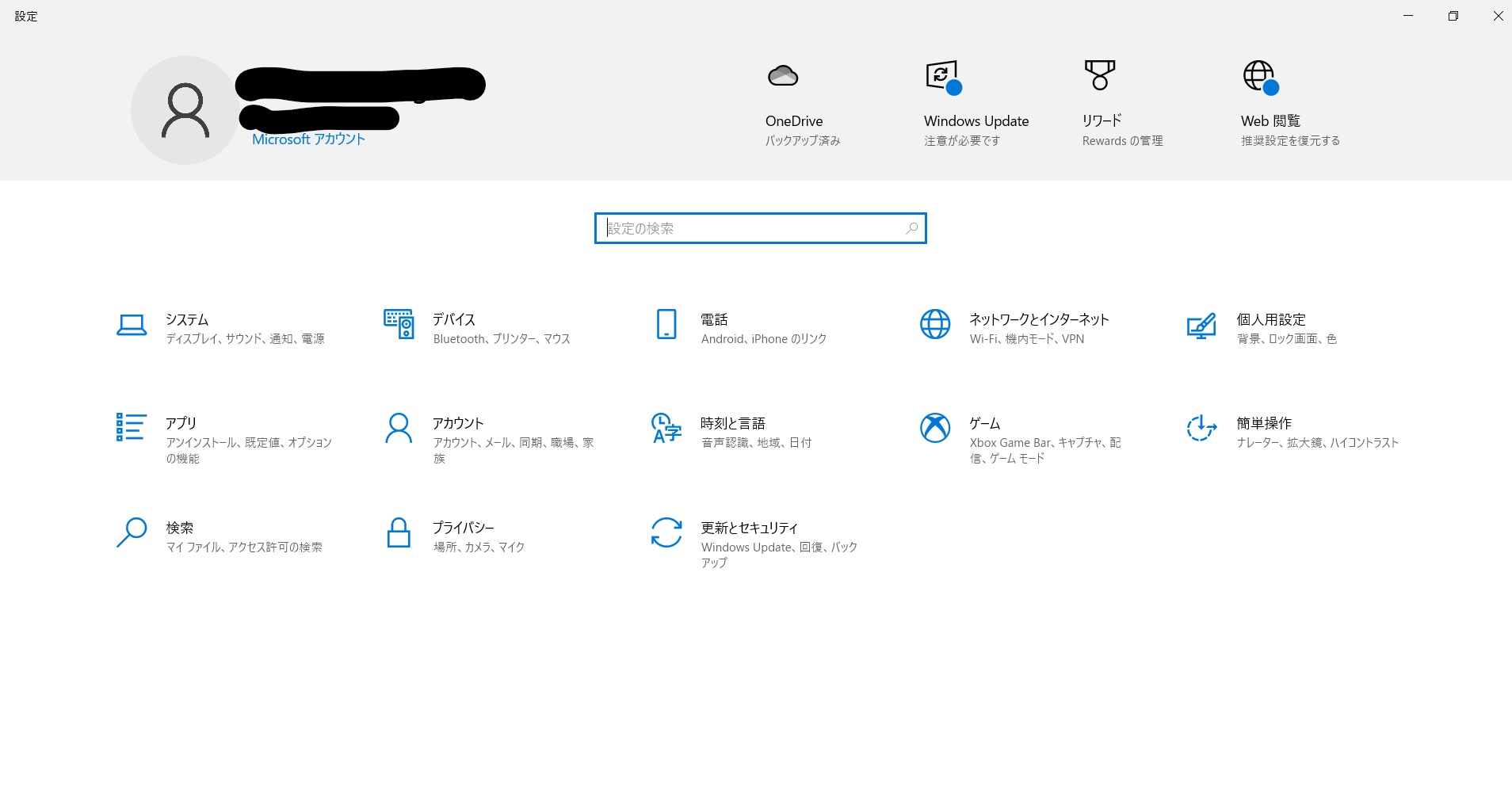Open the アカウント person icon
This screenshot has height=805, width=1512.
click(x=399, y=428)
